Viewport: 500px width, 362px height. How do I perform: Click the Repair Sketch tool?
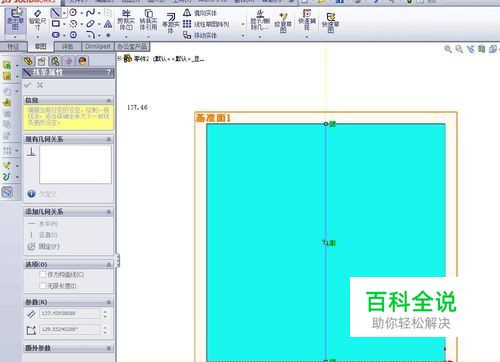[x=283, y=23]
